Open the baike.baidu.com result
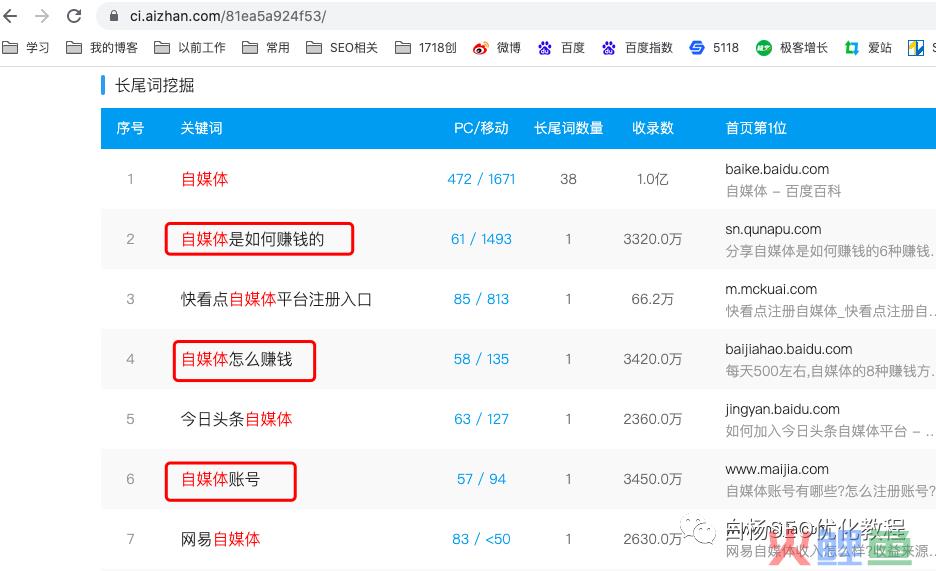The height and width of the screenshot is (571, 936). 777,169
